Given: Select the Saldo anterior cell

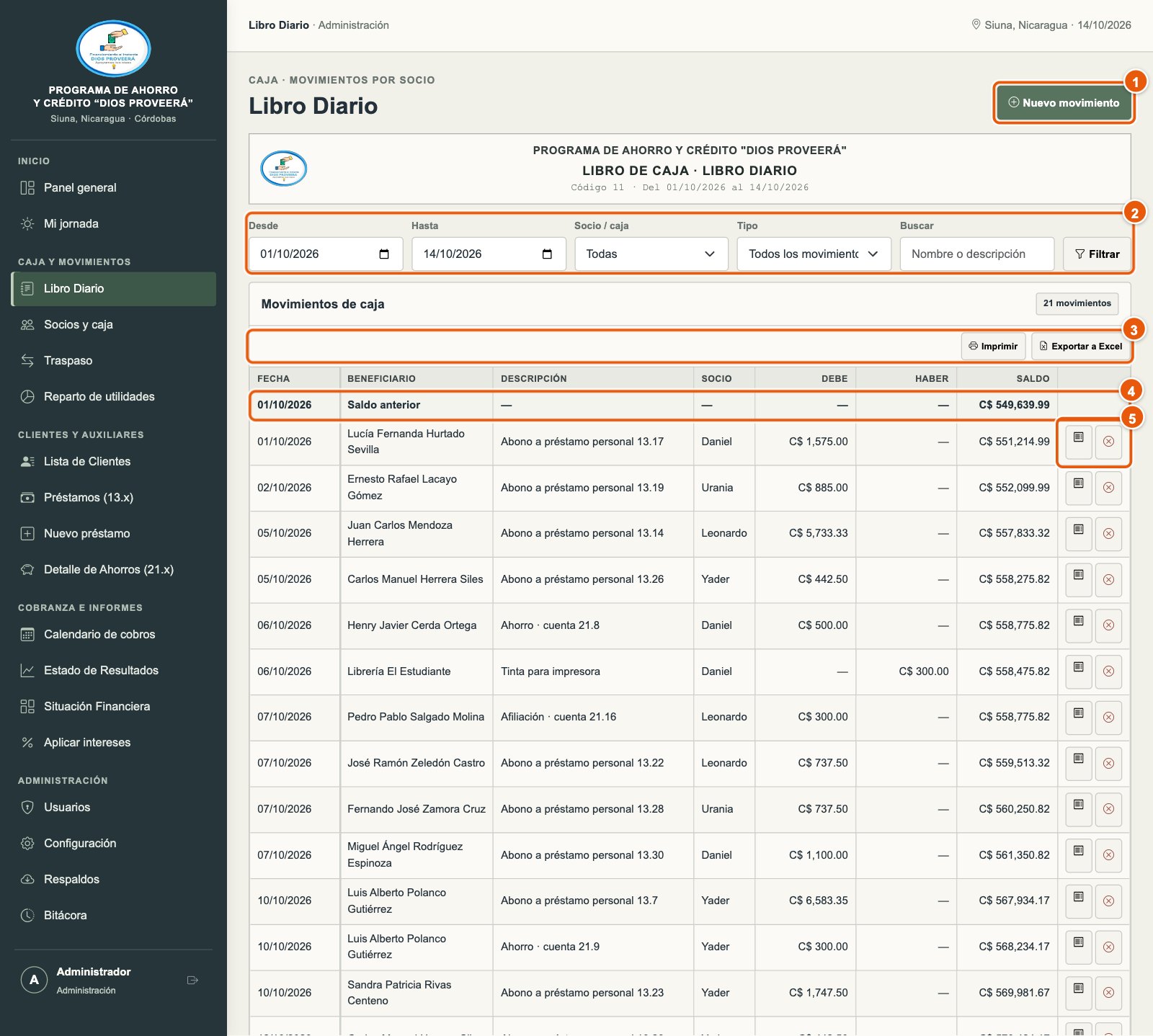Looking at the screenshot, I should tap(416, 405).
